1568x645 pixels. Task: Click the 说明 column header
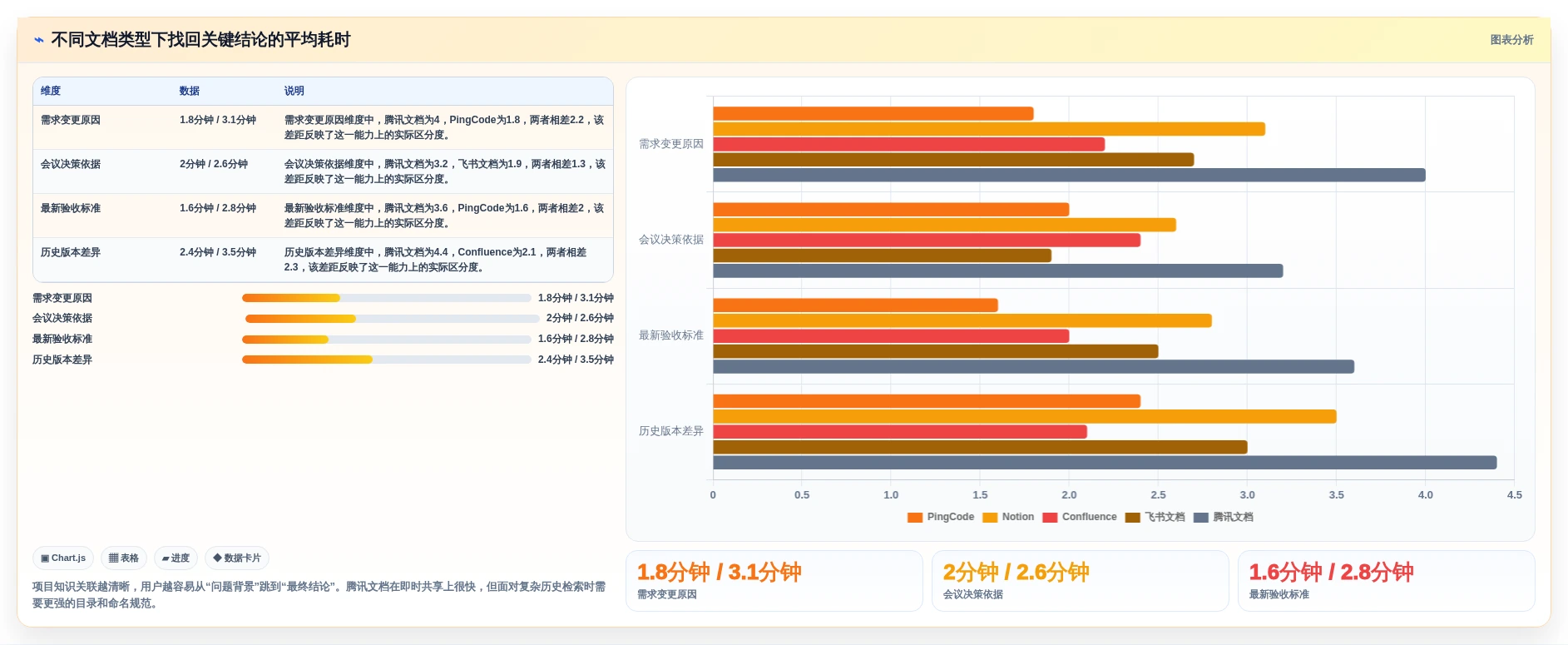(x=294, y=92)
